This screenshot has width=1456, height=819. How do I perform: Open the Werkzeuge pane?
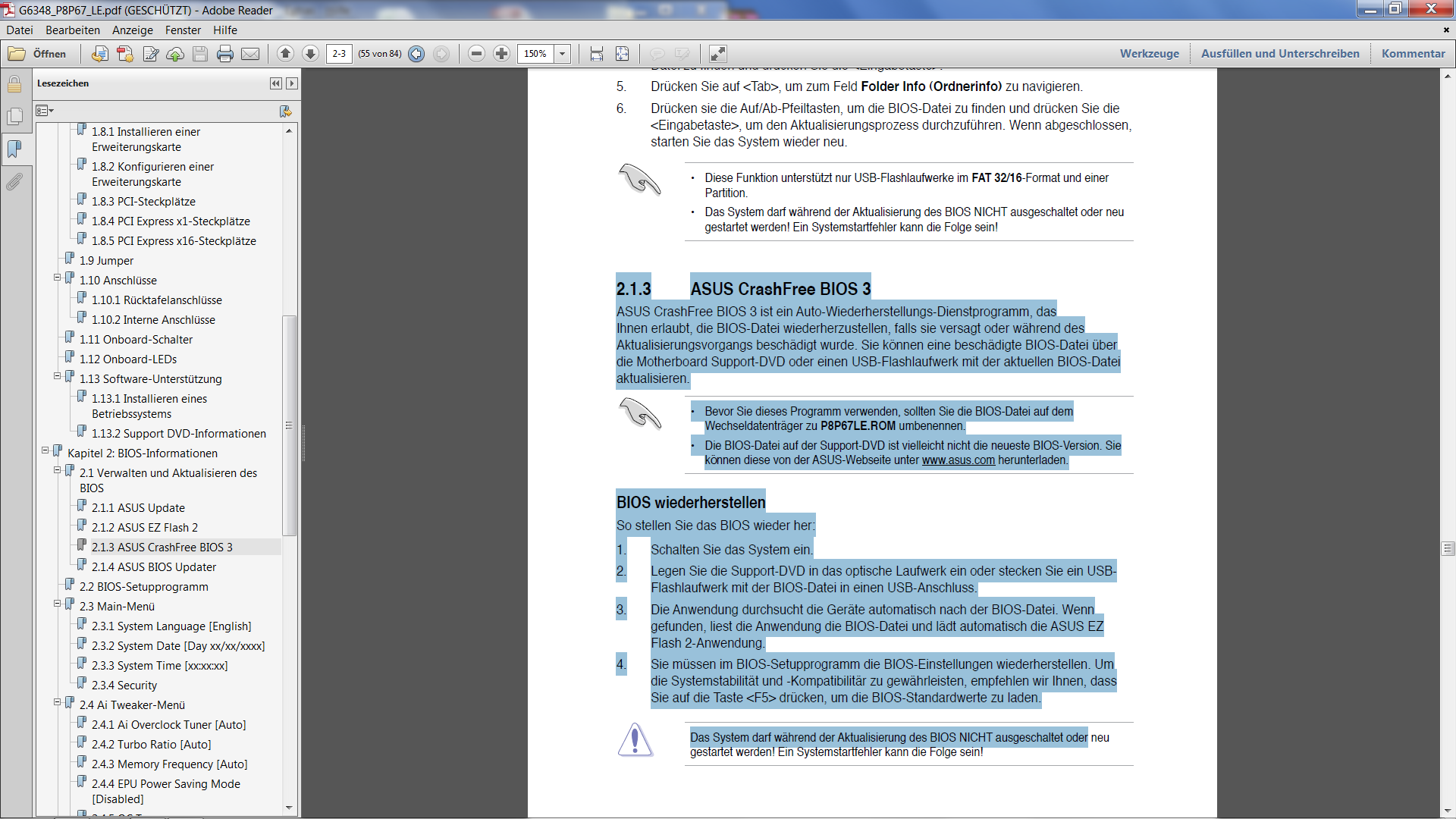click(x=1149, y=54)
